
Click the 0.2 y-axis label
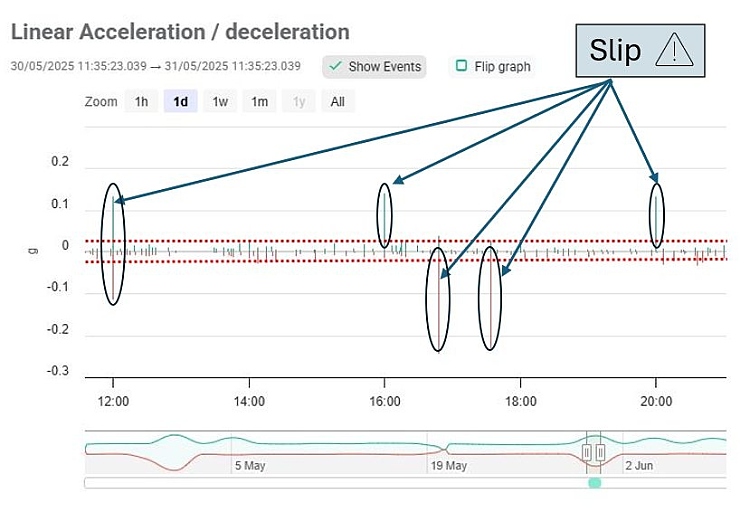[x=60, y=162]
